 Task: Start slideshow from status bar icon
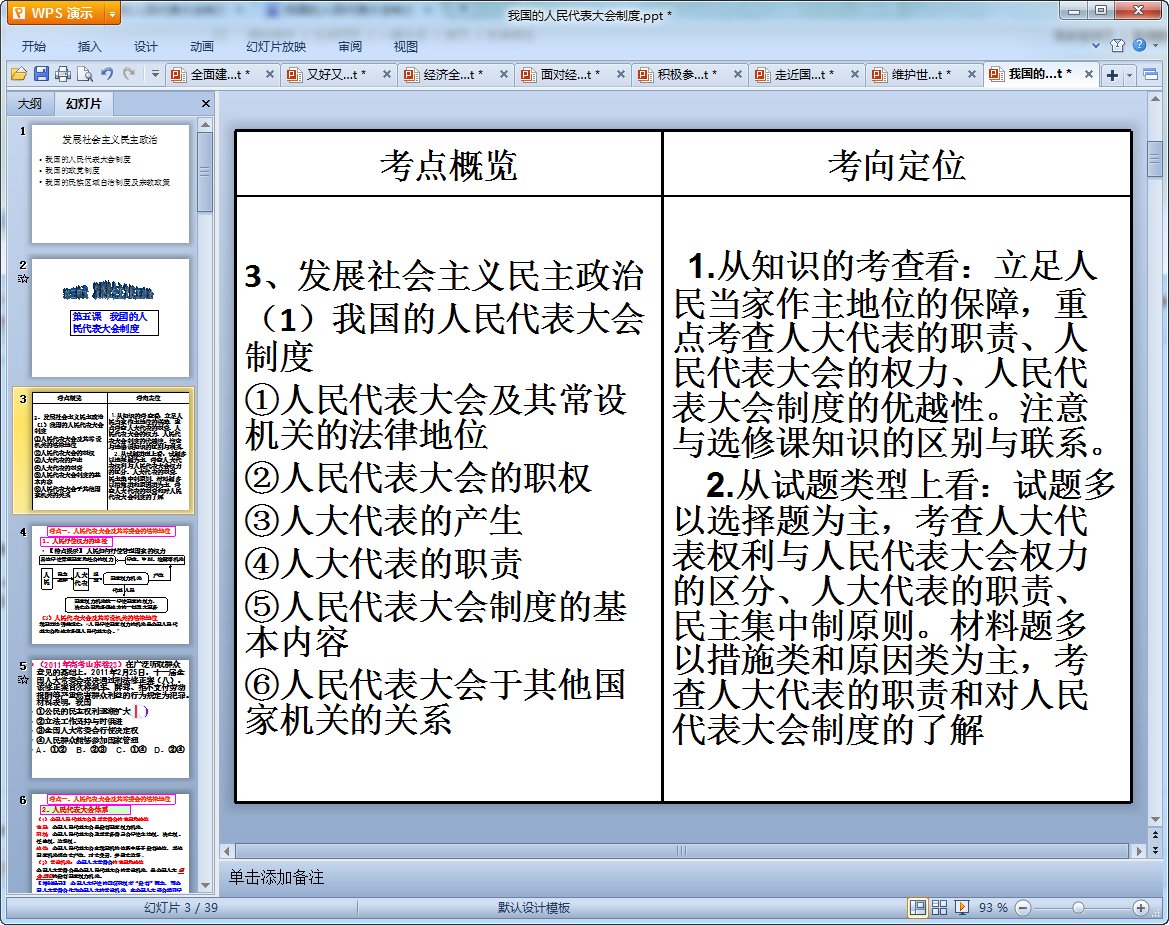962,907
